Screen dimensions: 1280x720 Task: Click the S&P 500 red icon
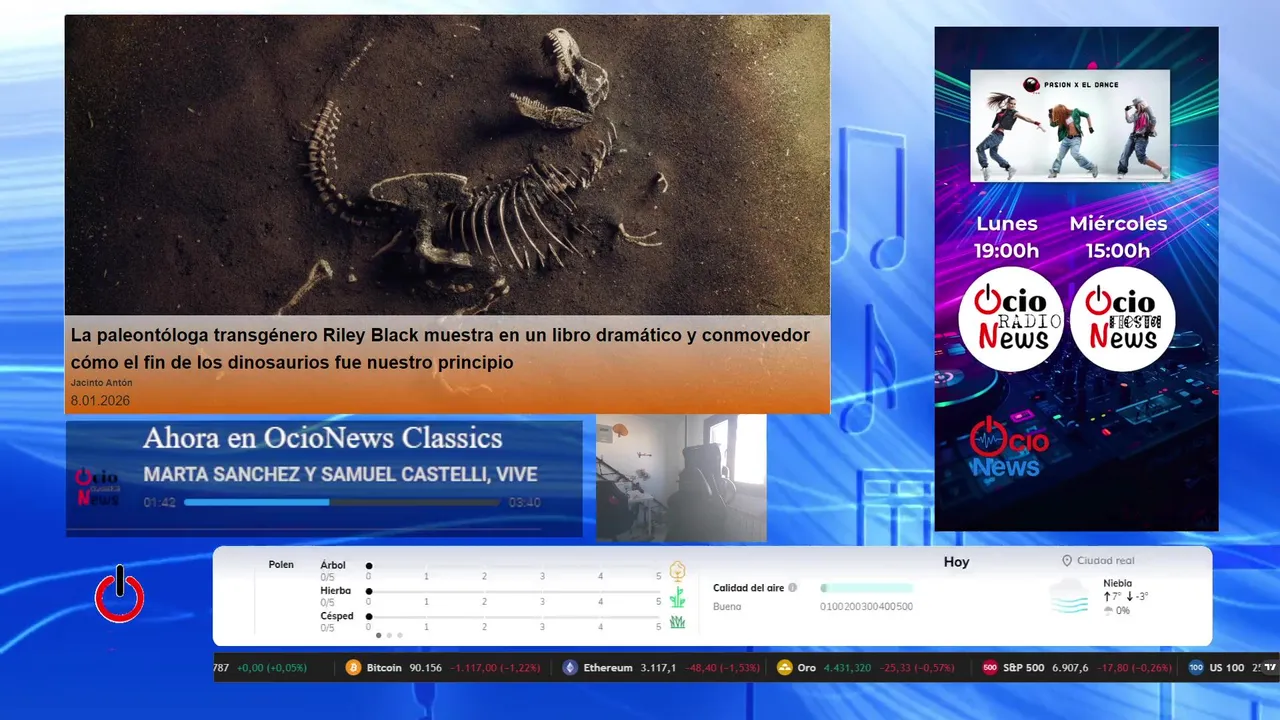tap(990, 667)
